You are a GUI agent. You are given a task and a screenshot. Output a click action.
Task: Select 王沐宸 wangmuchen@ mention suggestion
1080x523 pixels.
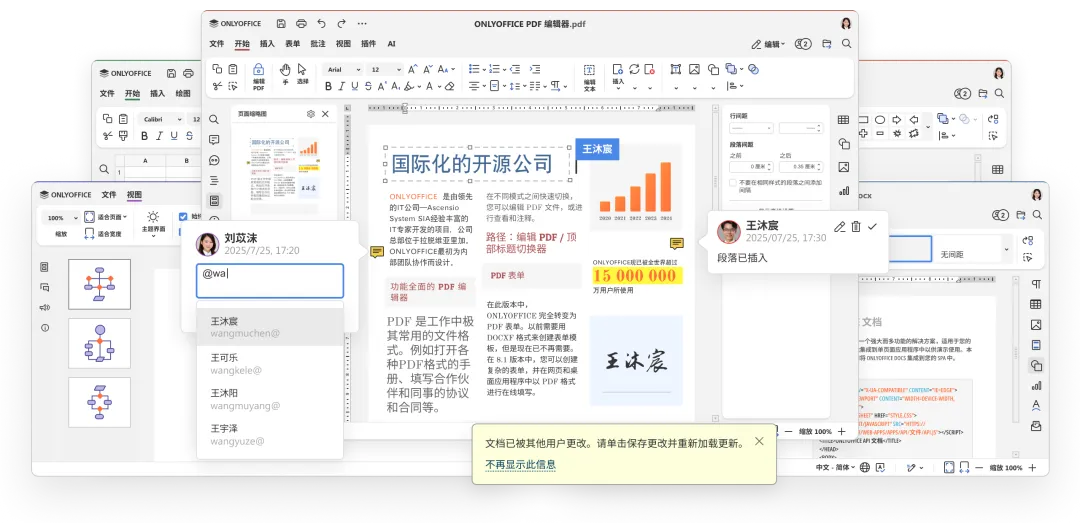[270, 327]
